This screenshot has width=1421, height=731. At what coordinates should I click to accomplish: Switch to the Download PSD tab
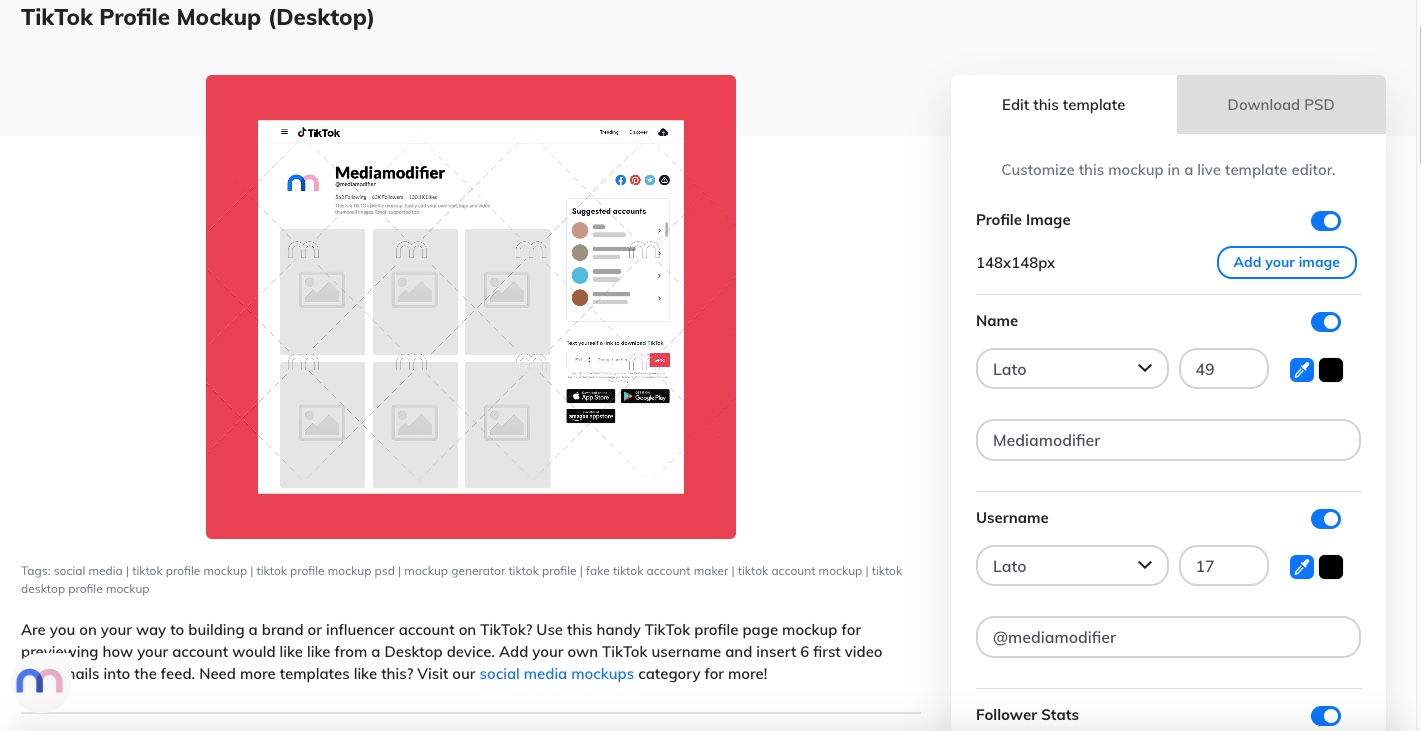click(1281, 104)
